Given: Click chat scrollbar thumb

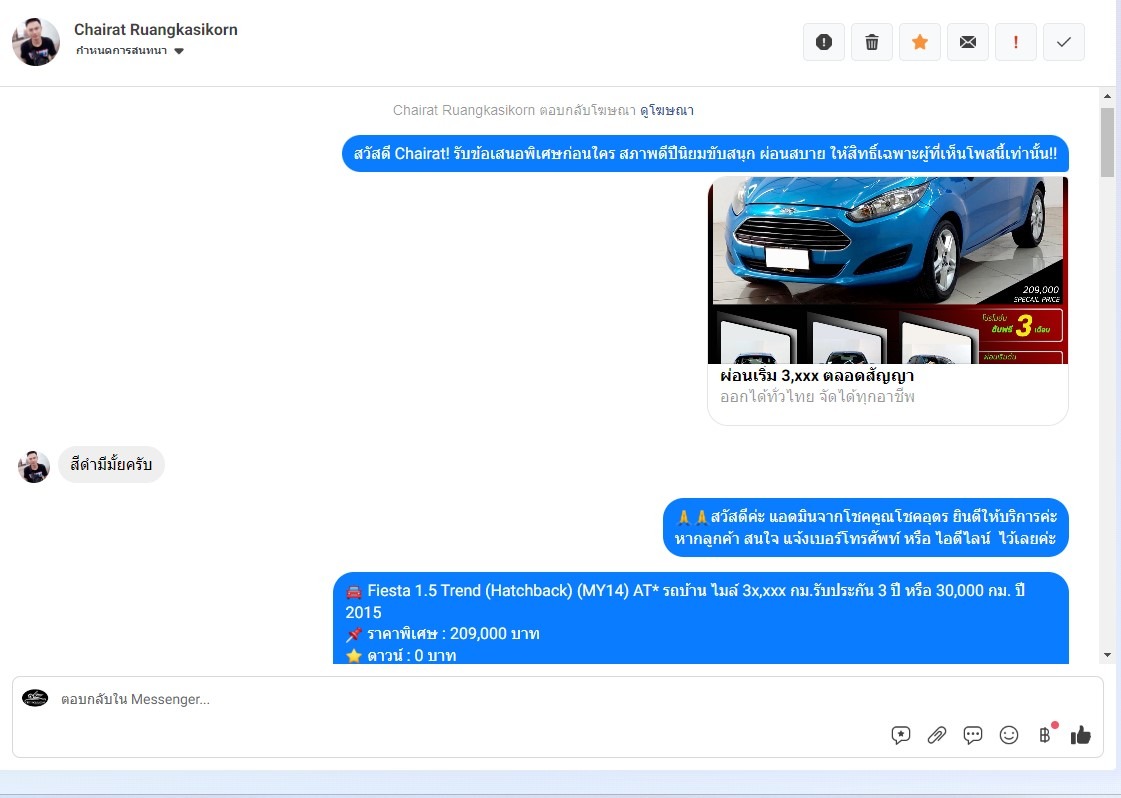Looking at the screenshot, I should click(1107, 142).
